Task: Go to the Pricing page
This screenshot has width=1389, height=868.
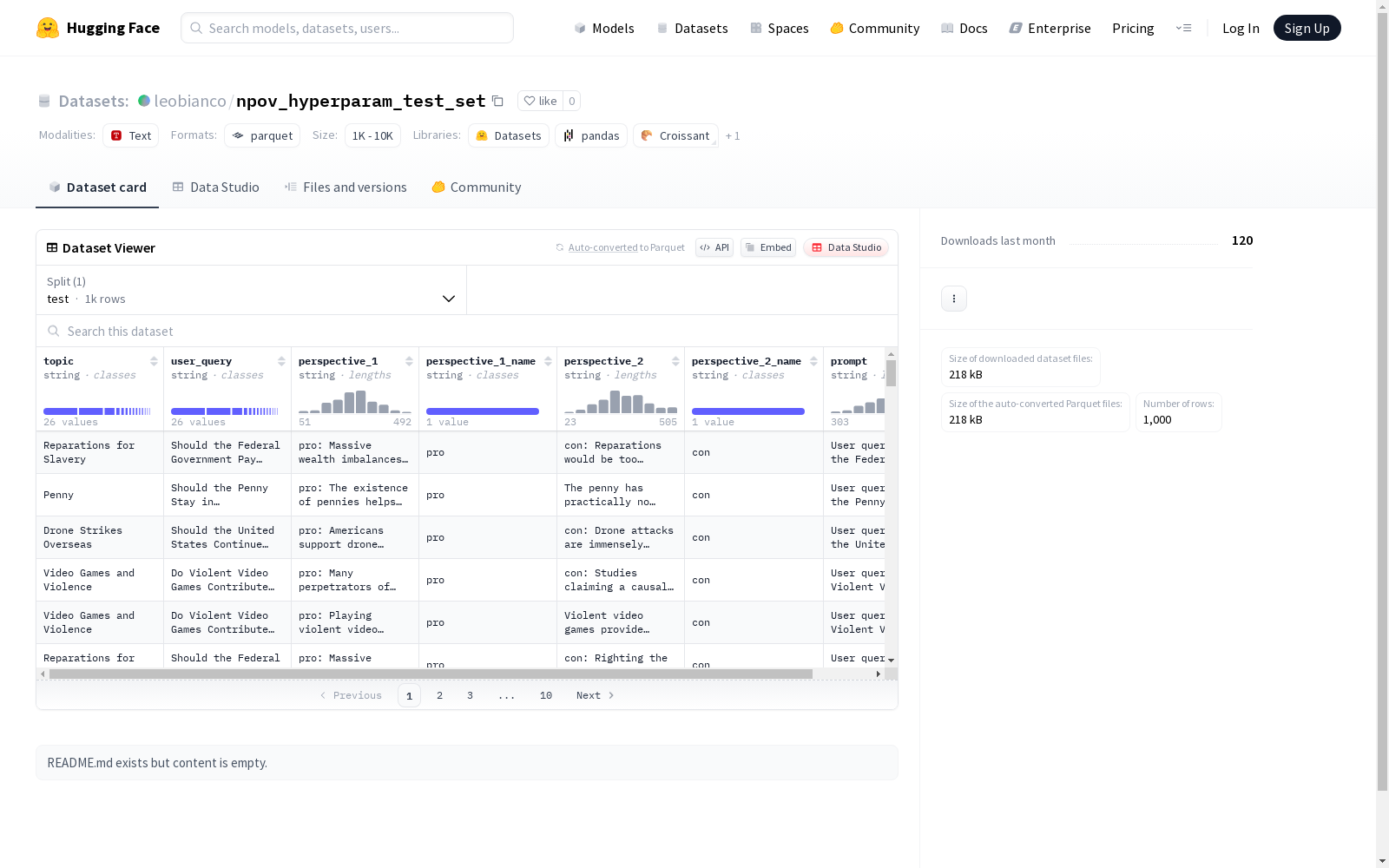Action: coord(1133,28)
